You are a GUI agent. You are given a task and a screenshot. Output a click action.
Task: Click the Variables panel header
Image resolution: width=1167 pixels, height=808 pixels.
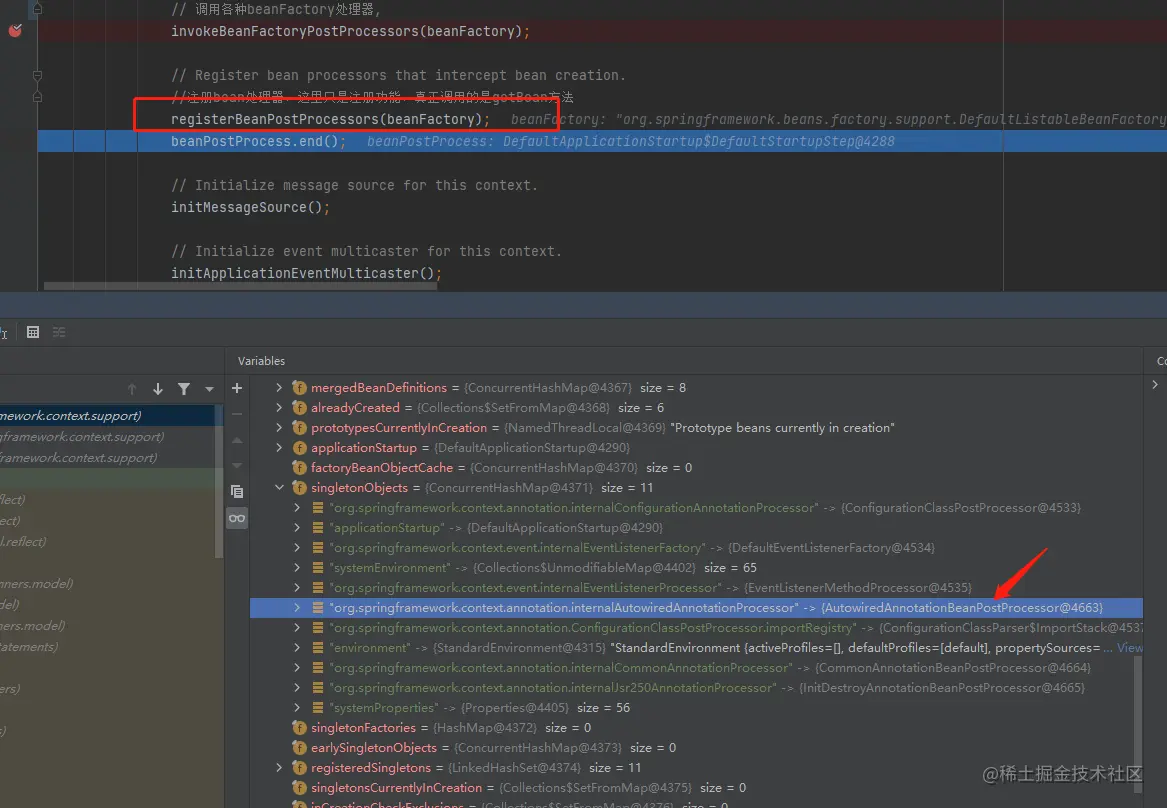point(261,361)
